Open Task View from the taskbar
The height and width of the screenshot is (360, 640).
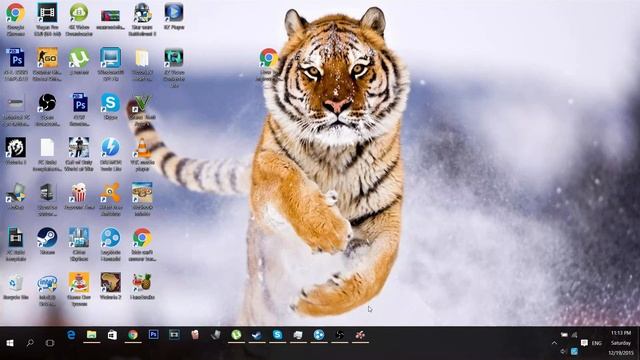pyautogui.click(x=50, y=343)
